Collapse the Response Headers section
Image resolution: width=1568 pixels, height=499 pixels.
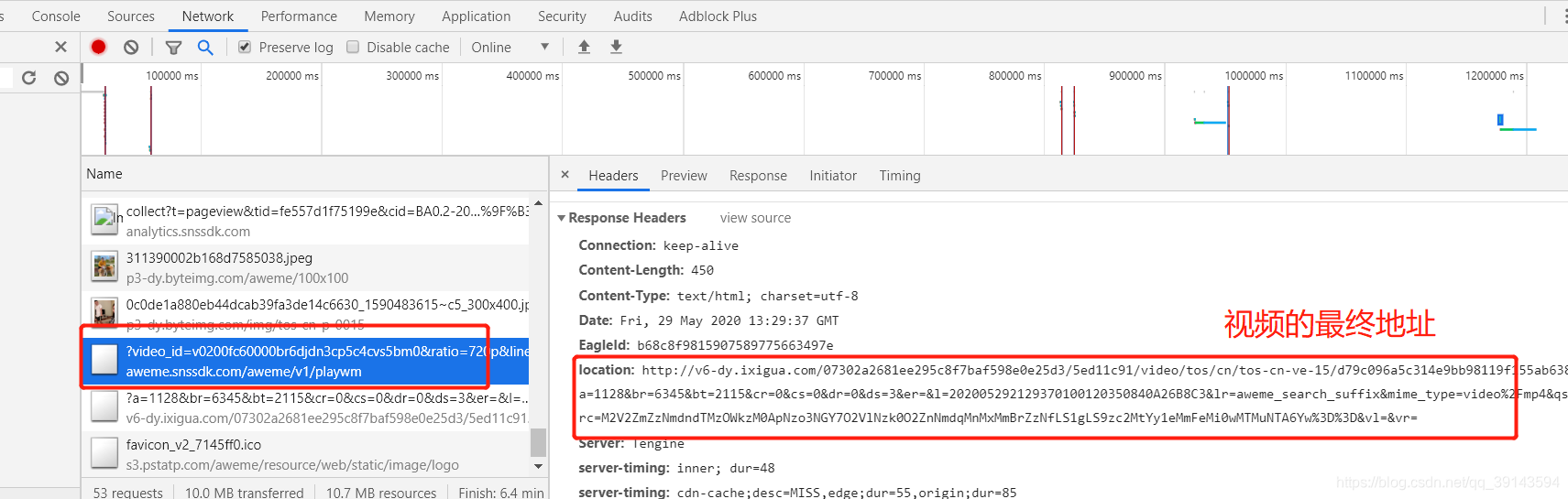[x=562, y=218]
